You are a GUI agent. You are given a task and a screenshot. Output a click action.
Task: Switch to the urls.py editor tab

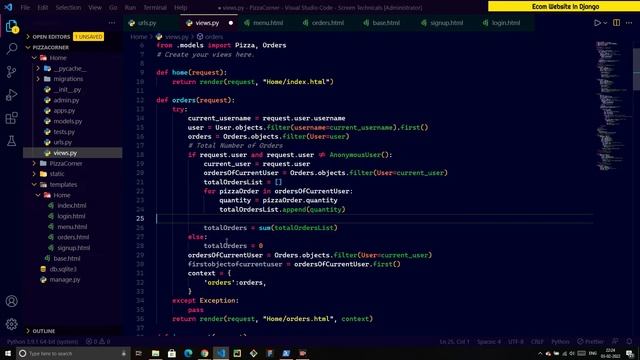(x=147, y=23)
